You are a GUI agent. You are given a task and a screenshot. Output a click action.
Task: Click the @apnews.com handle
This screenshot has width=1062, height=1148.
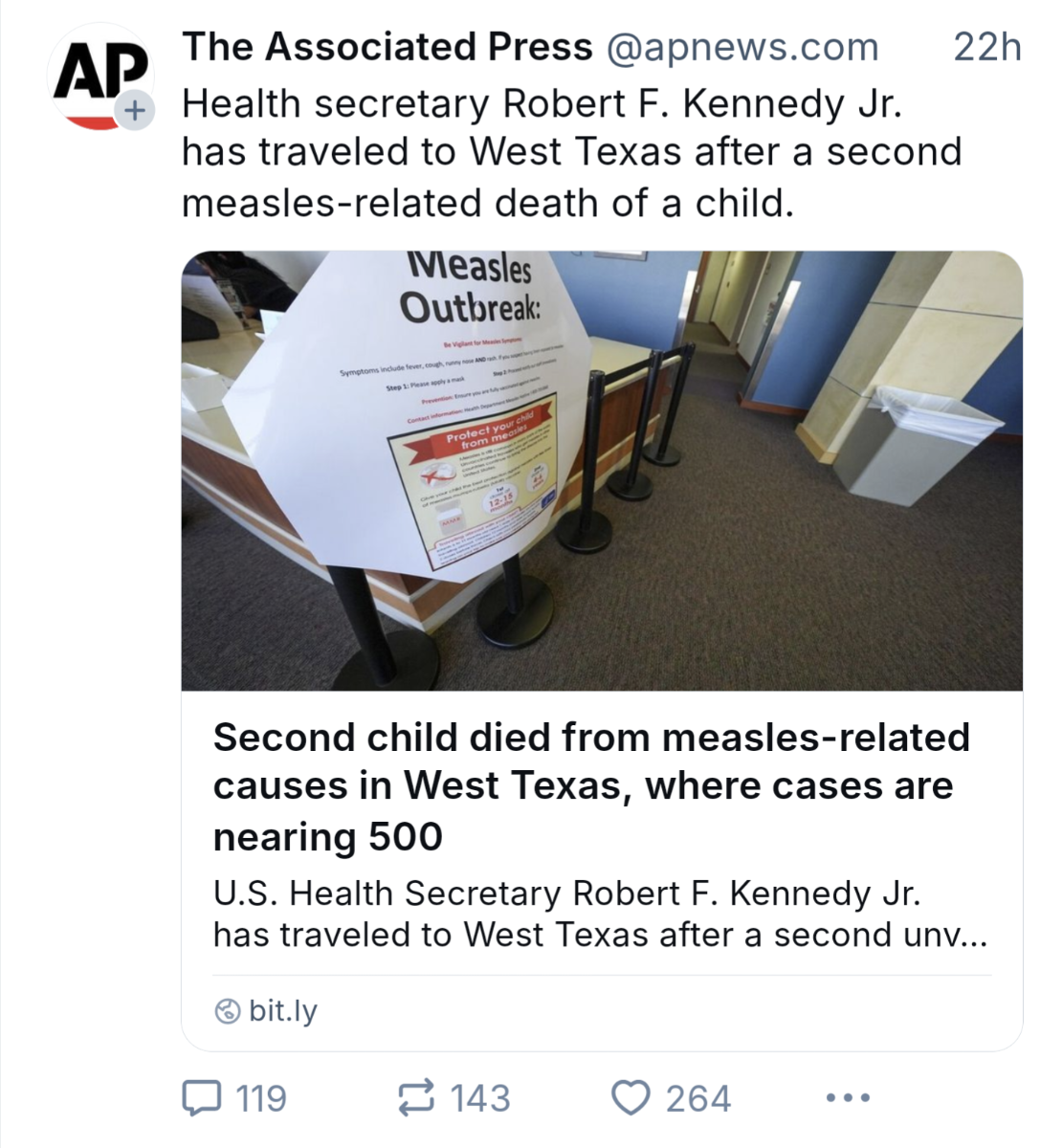pos(741,47)
